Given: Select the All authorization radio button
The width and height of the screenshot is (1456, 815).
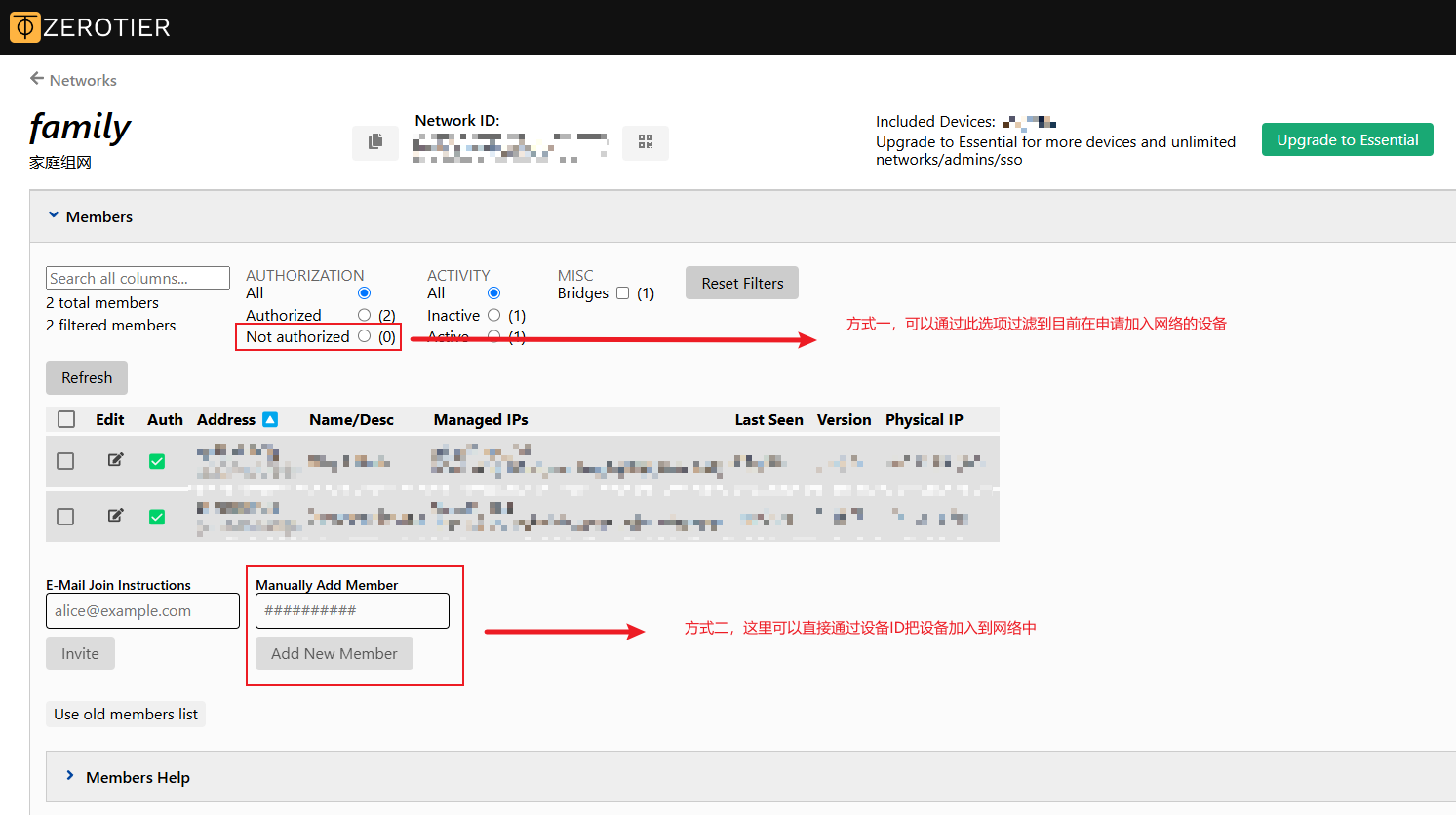Looking at the screenshot, I should (x=364, y=293).
